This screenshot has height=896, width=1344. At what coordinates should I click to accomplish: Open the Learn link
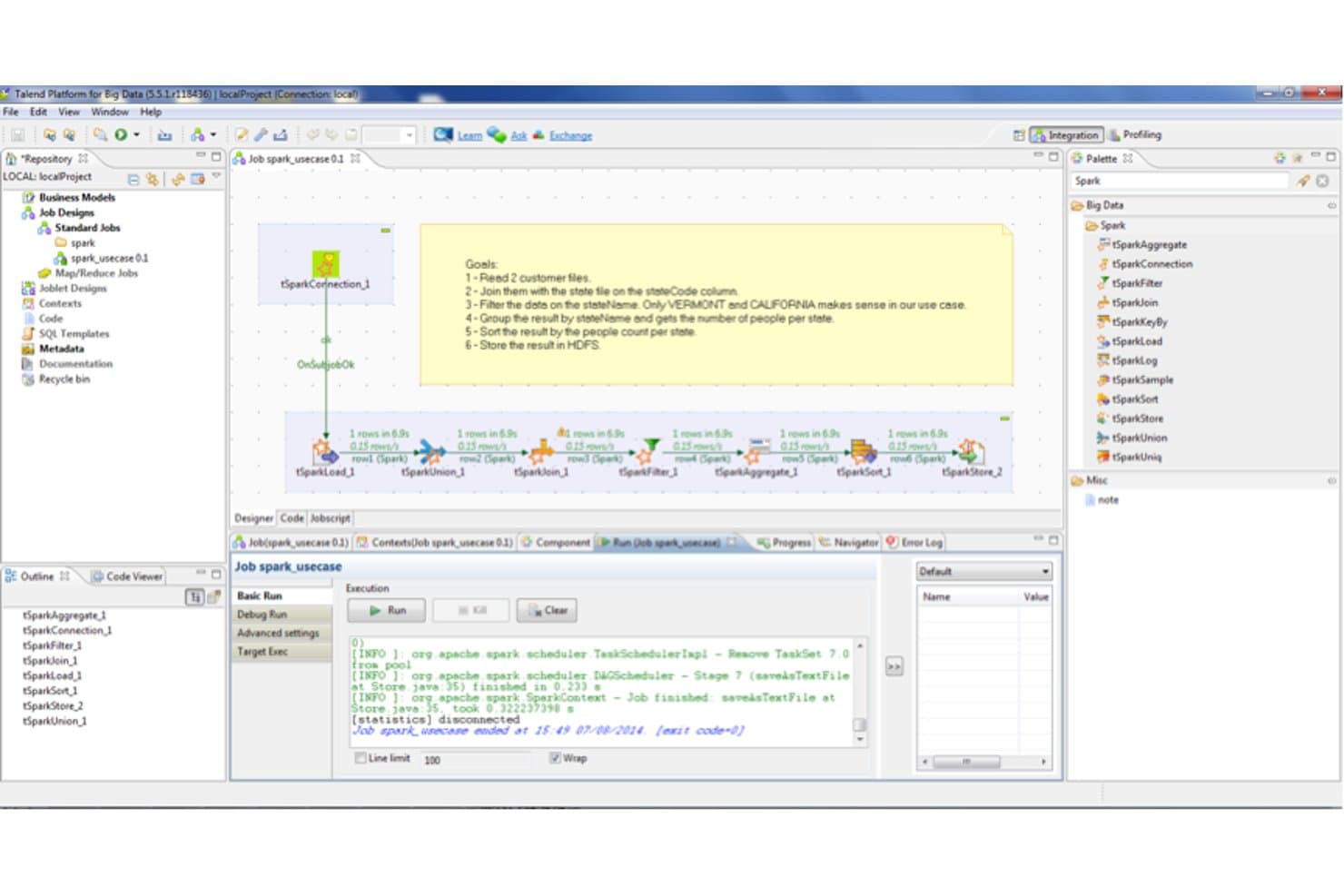tap(469, 135)
